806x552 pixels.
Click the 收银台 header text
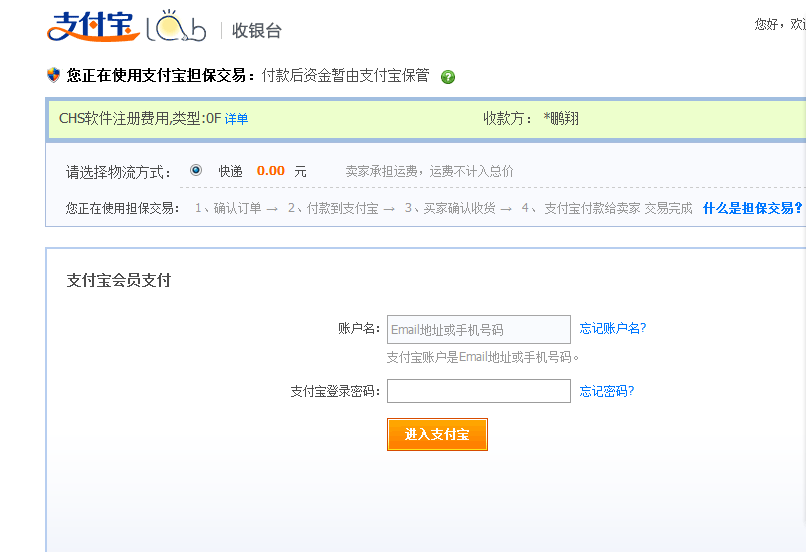click(257, 30)
